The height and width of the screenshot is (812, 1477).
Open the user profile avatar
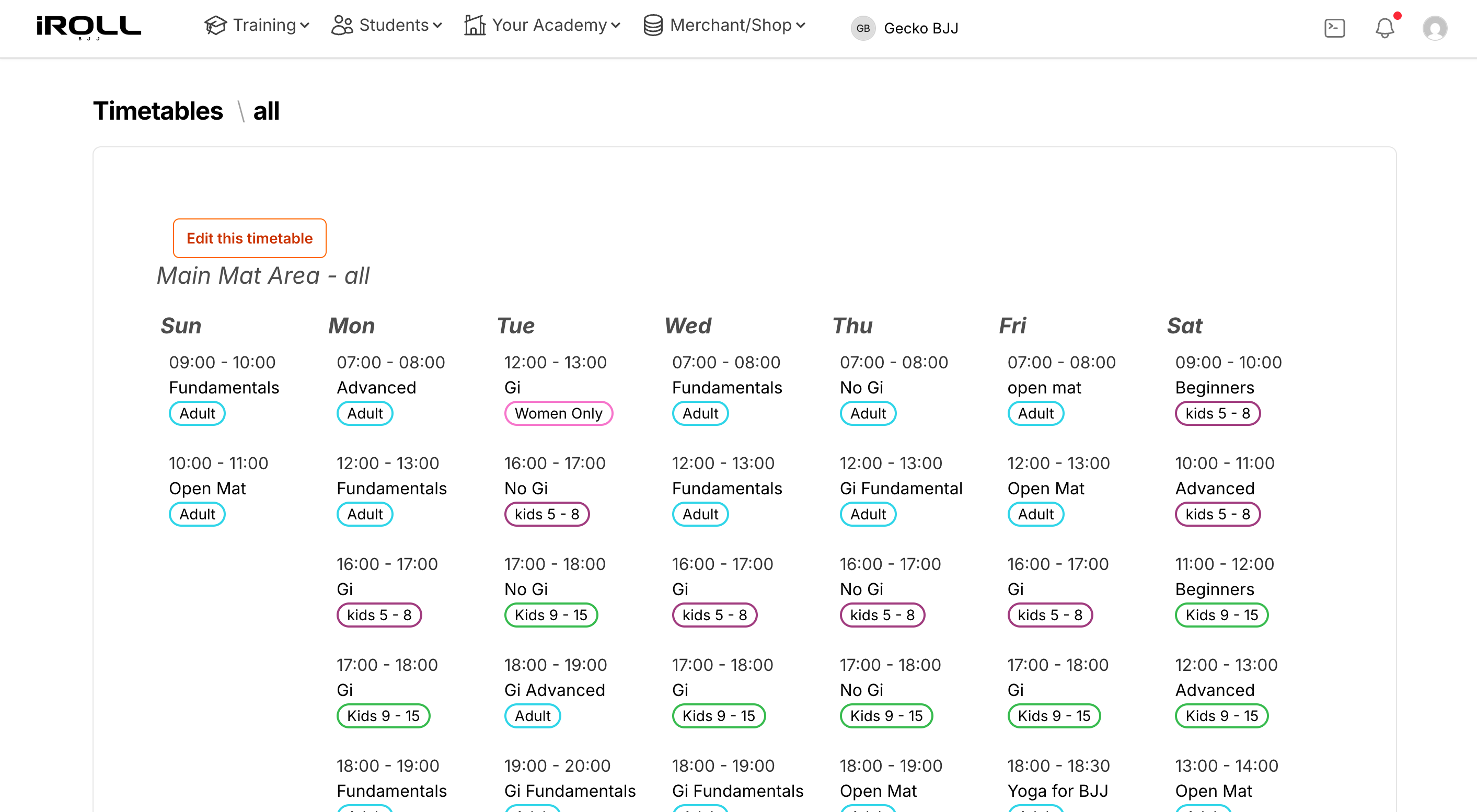[1435, 28]
